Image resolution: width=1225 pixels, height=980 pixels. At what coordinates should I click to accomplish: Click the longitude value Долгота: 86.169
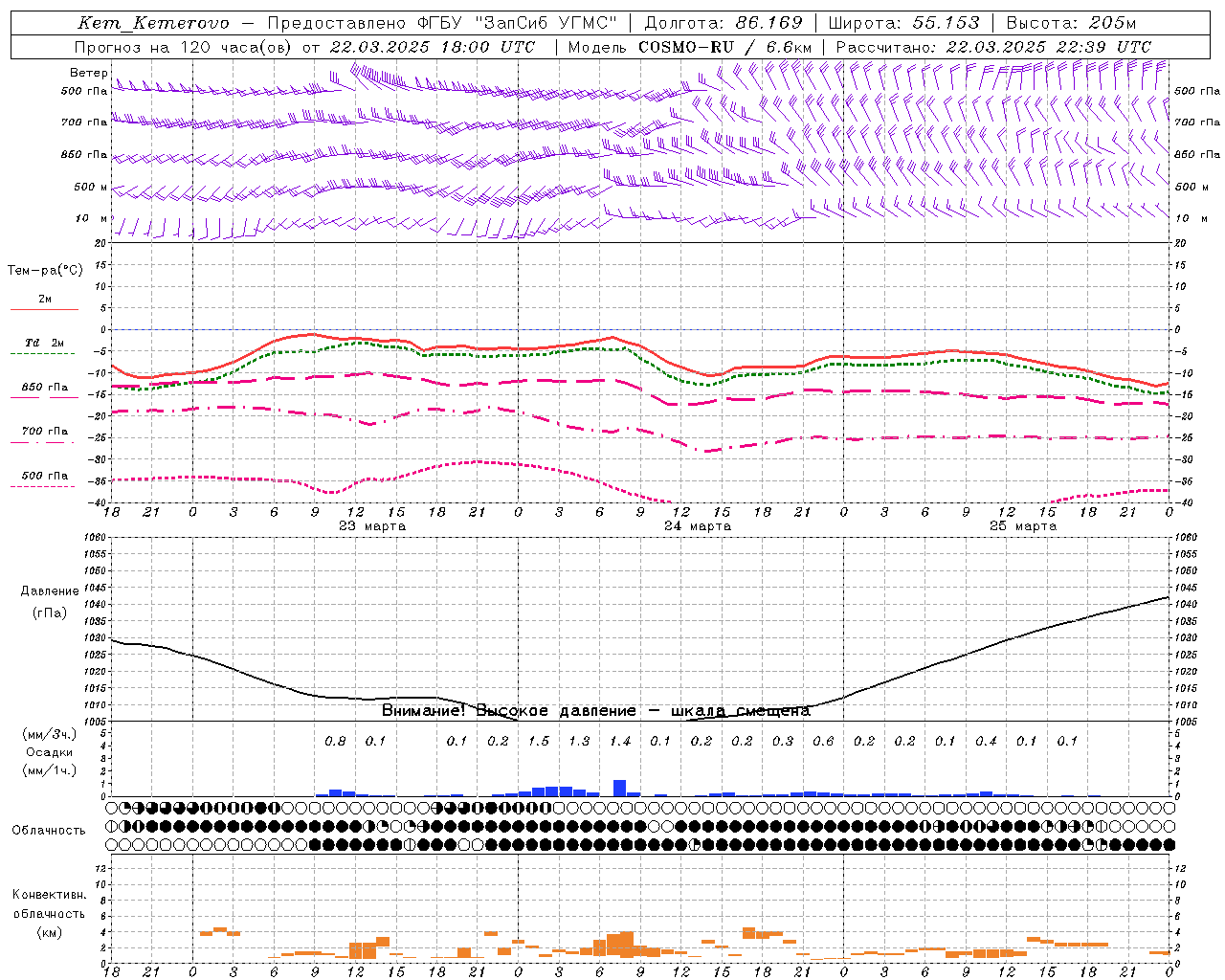pyautogui.click(x=724, y=23)
